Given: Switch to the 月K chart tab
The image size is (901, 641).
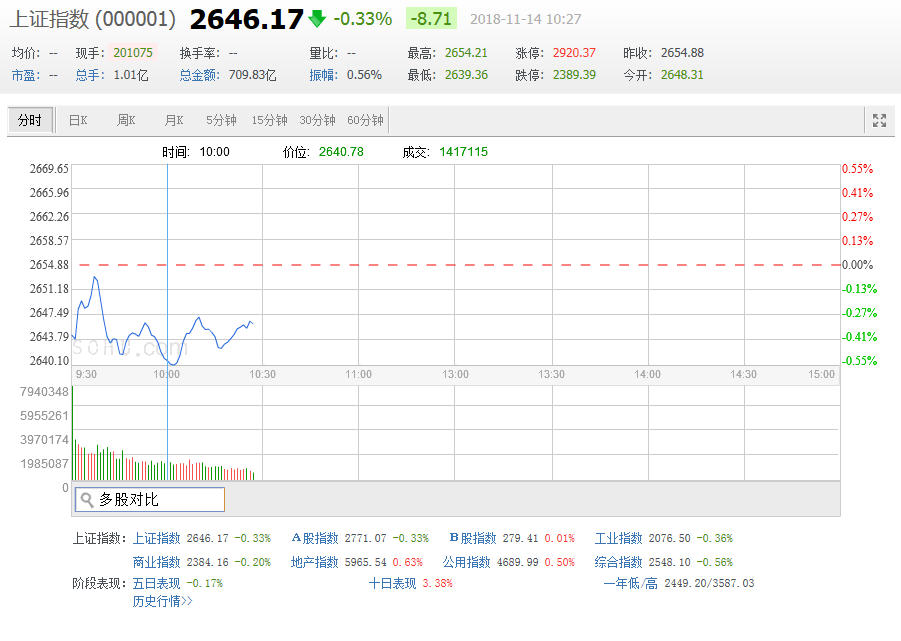Looking at the screenshot, I should point(174,121).
